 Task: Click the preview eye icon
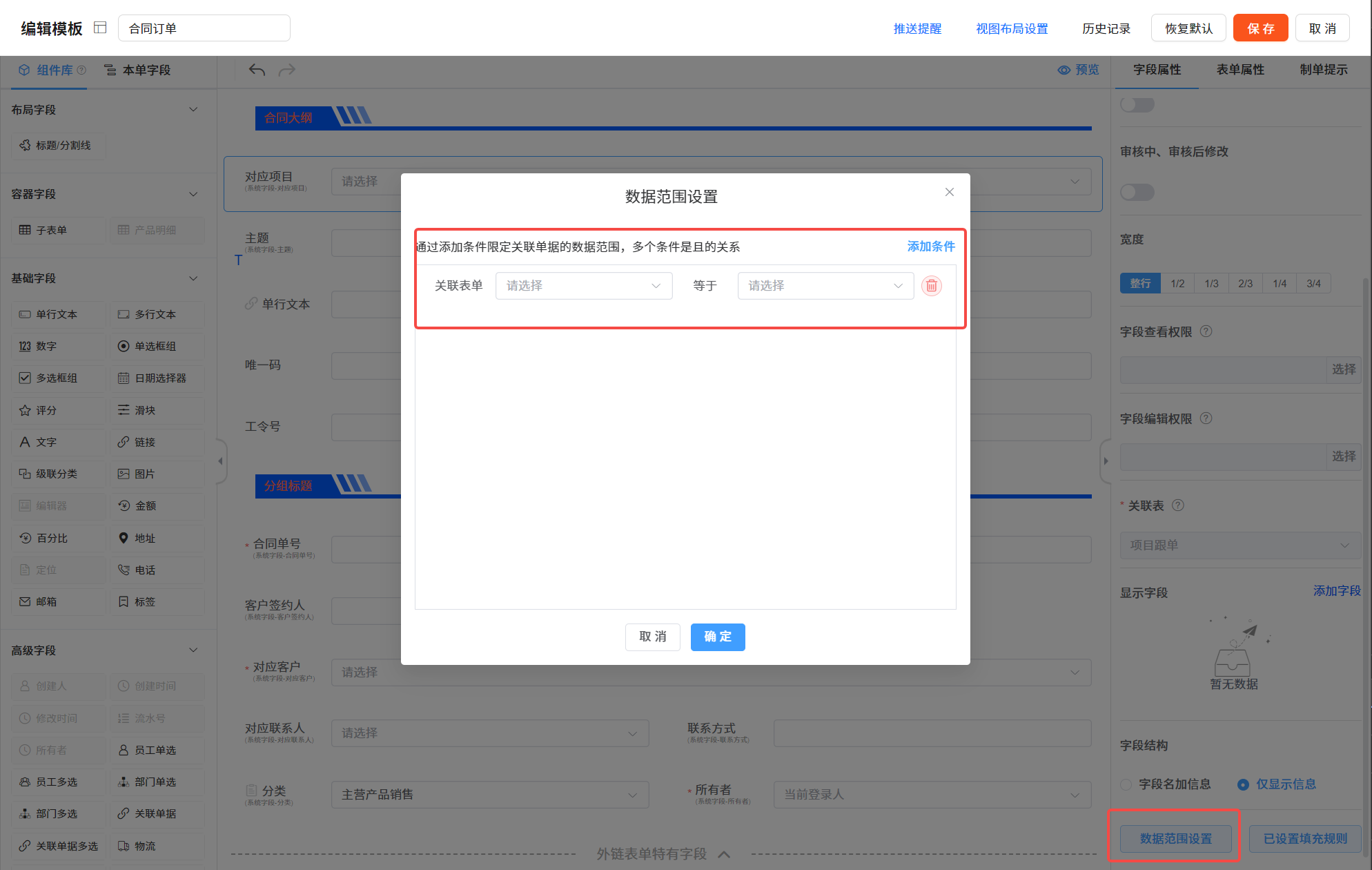(1064, 70)
